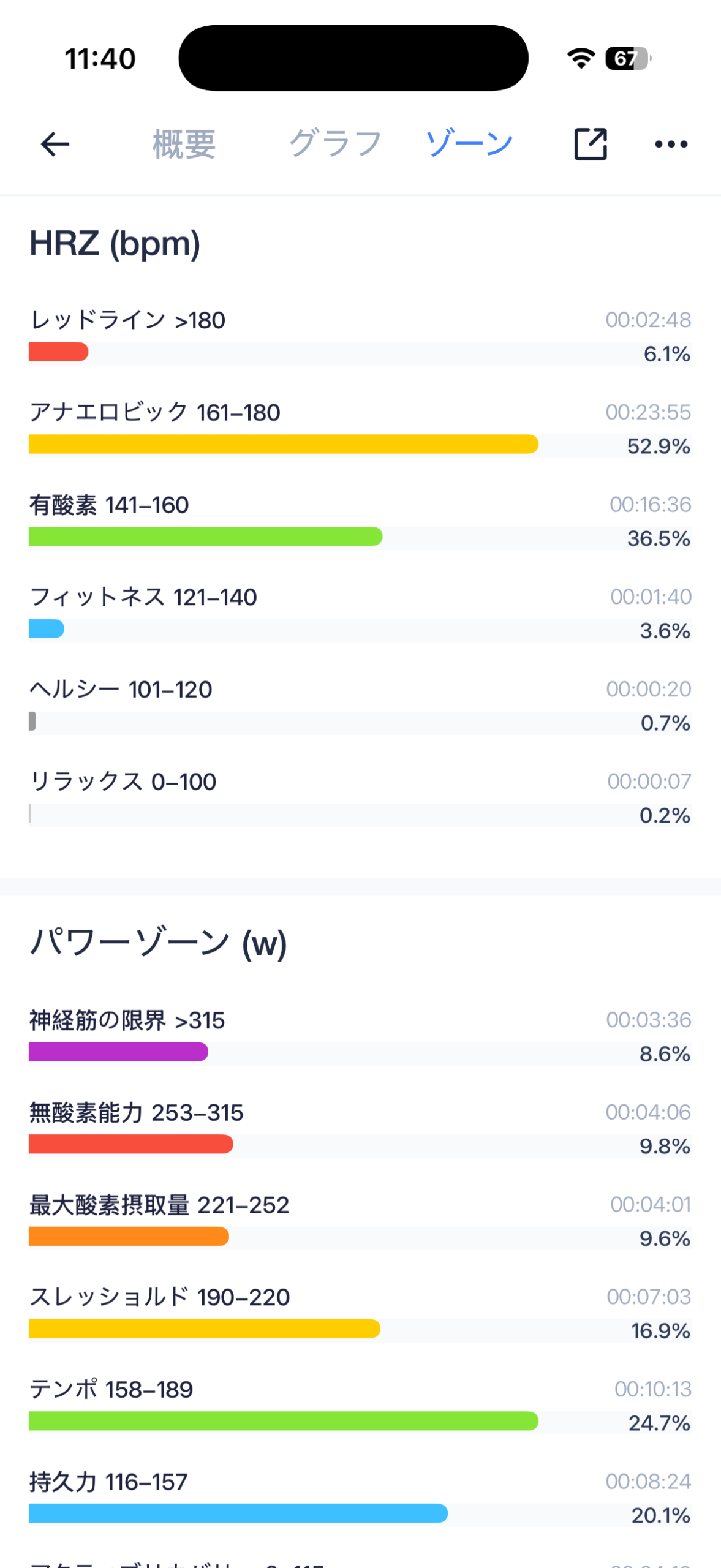Tap the share export icon
Viewport: 721px width, 1568px height.
click(x=590, y=145)
